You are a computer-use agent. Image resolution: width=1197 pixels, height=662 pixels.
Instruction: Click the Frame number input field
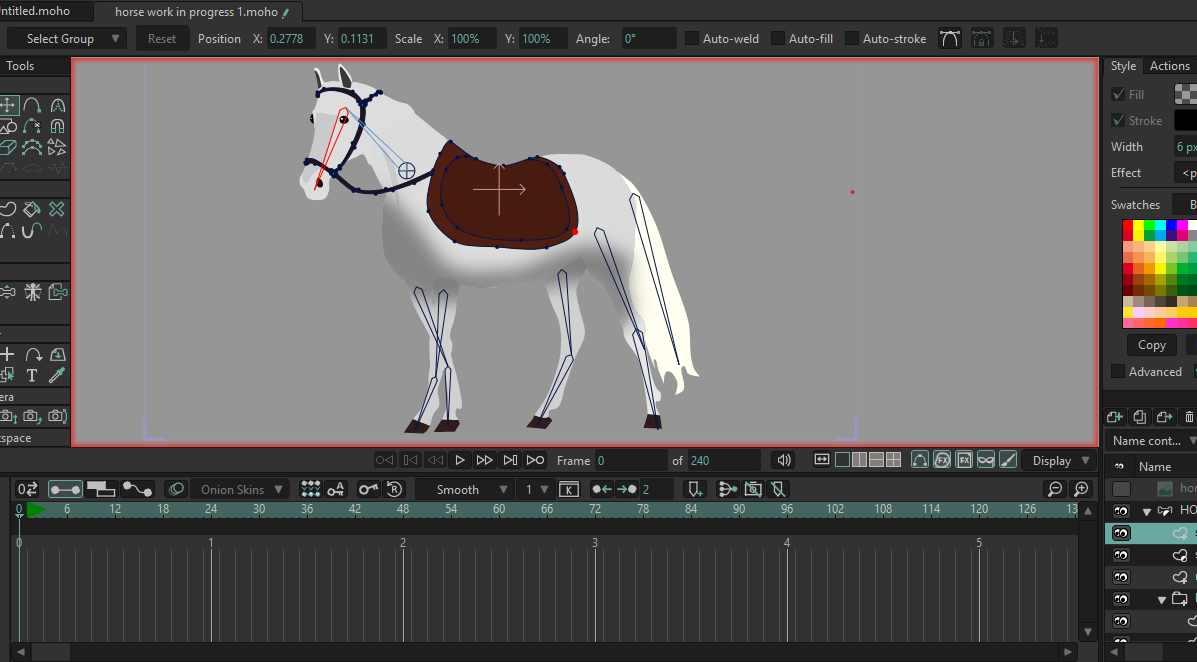pyautogui.click(x=630, y=460)
